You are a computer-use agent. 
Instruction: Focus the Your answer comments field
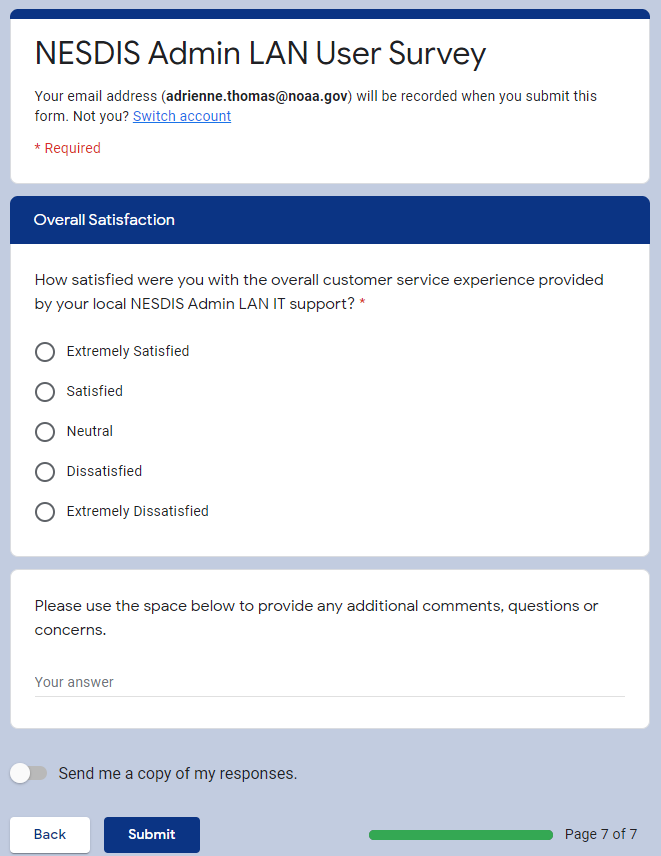(x=329, y=682)
